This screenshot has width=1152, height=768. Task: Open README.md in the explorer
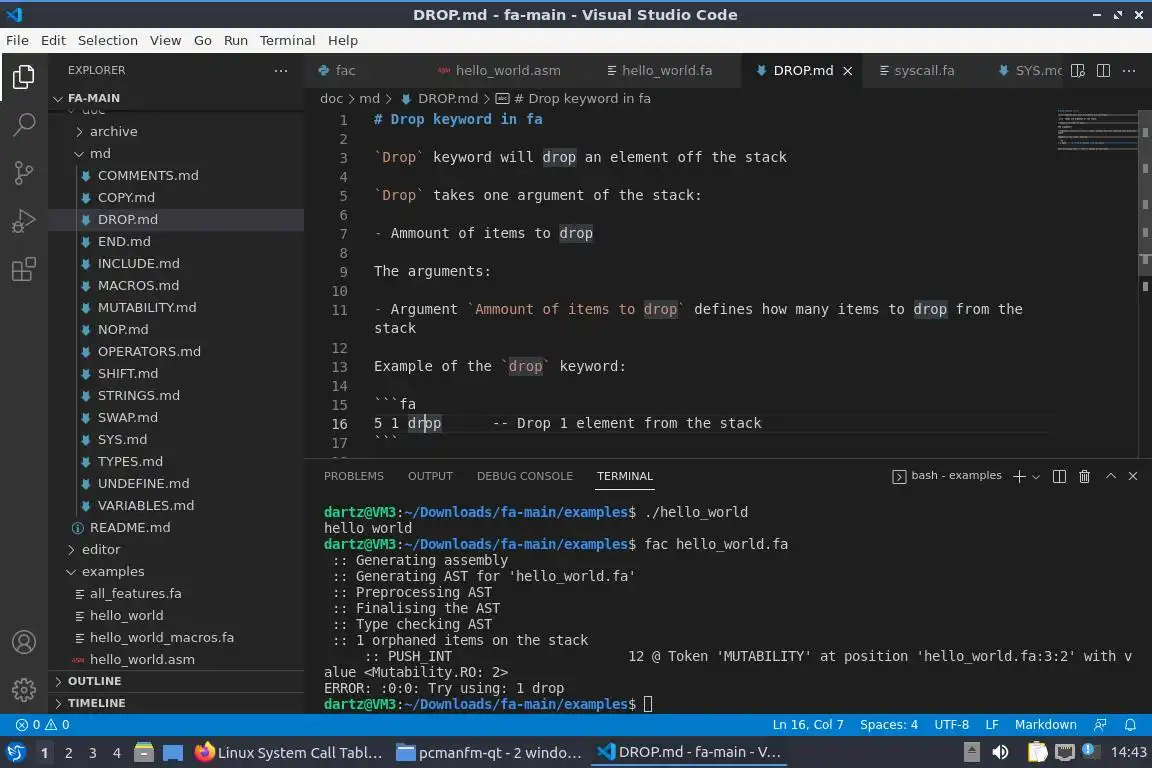pos(176,528)
